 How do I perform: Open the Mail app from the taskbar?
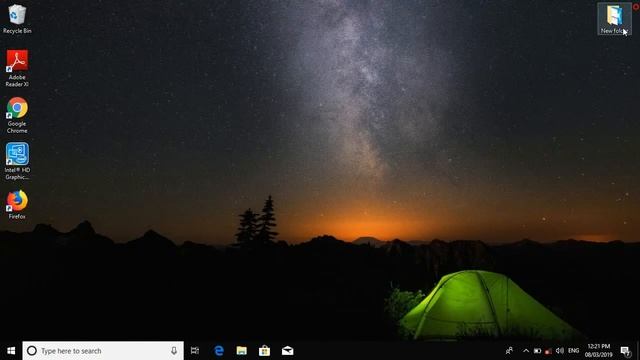coord(287,351)
